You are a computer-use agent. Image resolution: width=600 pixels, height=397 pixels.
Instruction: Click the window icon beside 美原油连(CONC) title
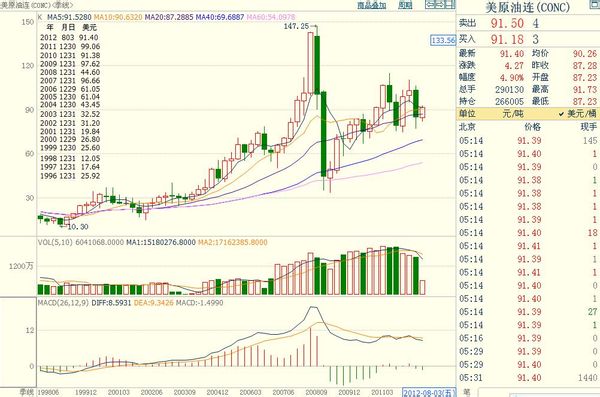pyautogui.click(x=594, y=4)
